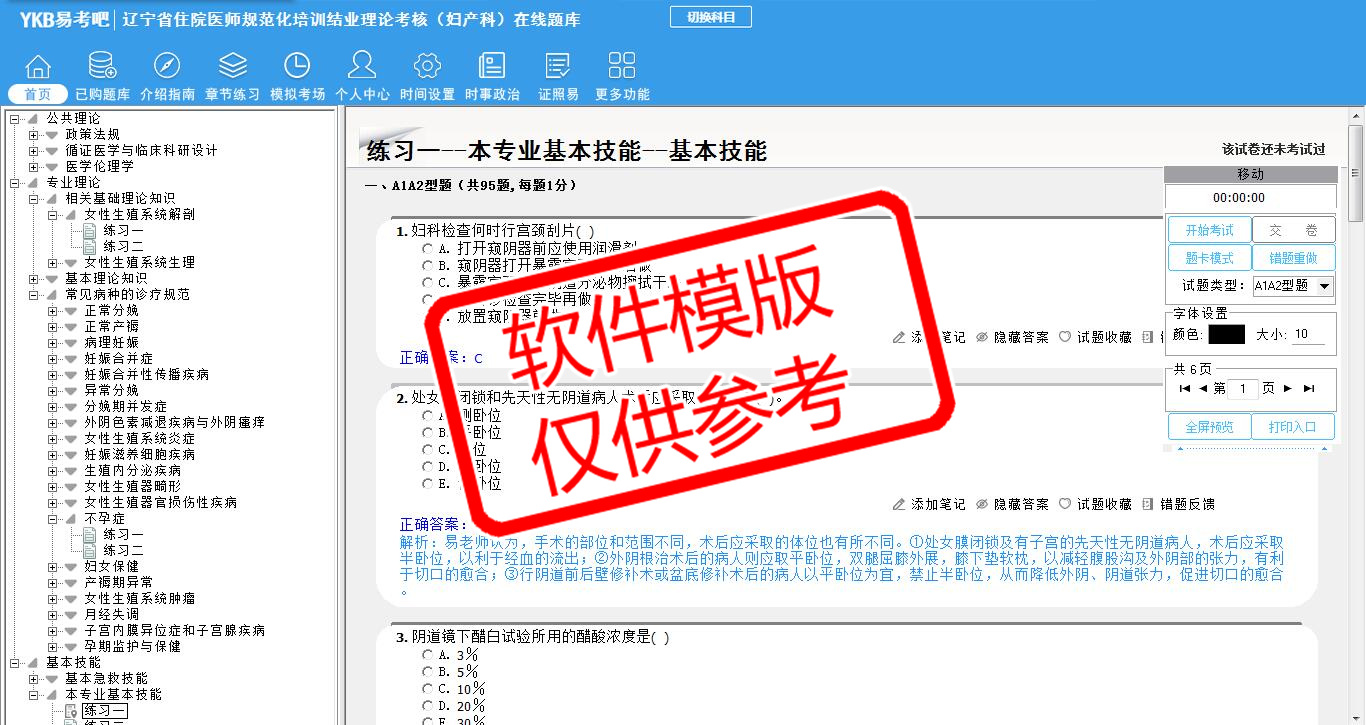Choose answer D. 20% for question 3
Image resolution: width=1366 pixels, height=725 pixels.
tap(428, 706)
